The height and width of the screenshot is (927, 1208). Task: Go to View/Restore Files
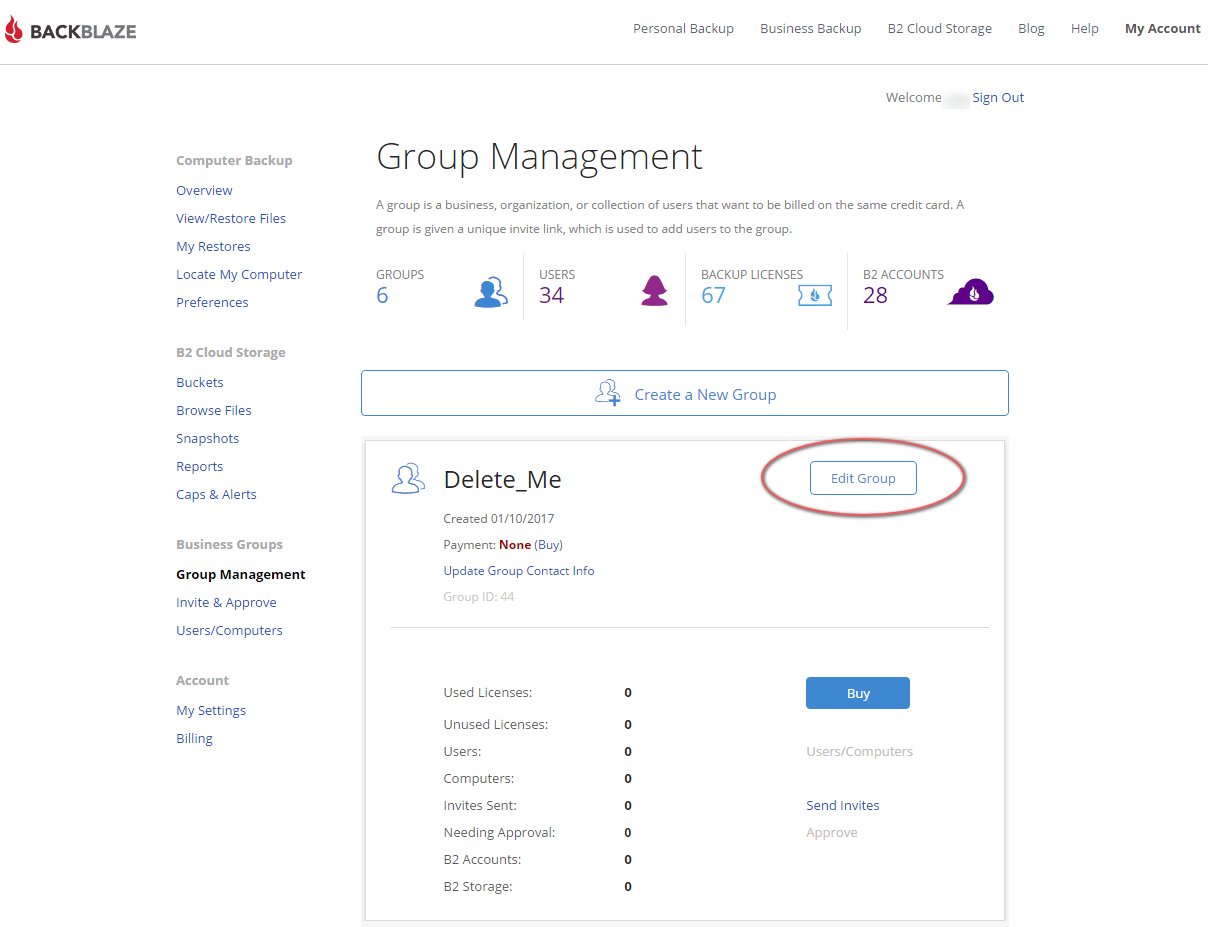pos(231,218)
